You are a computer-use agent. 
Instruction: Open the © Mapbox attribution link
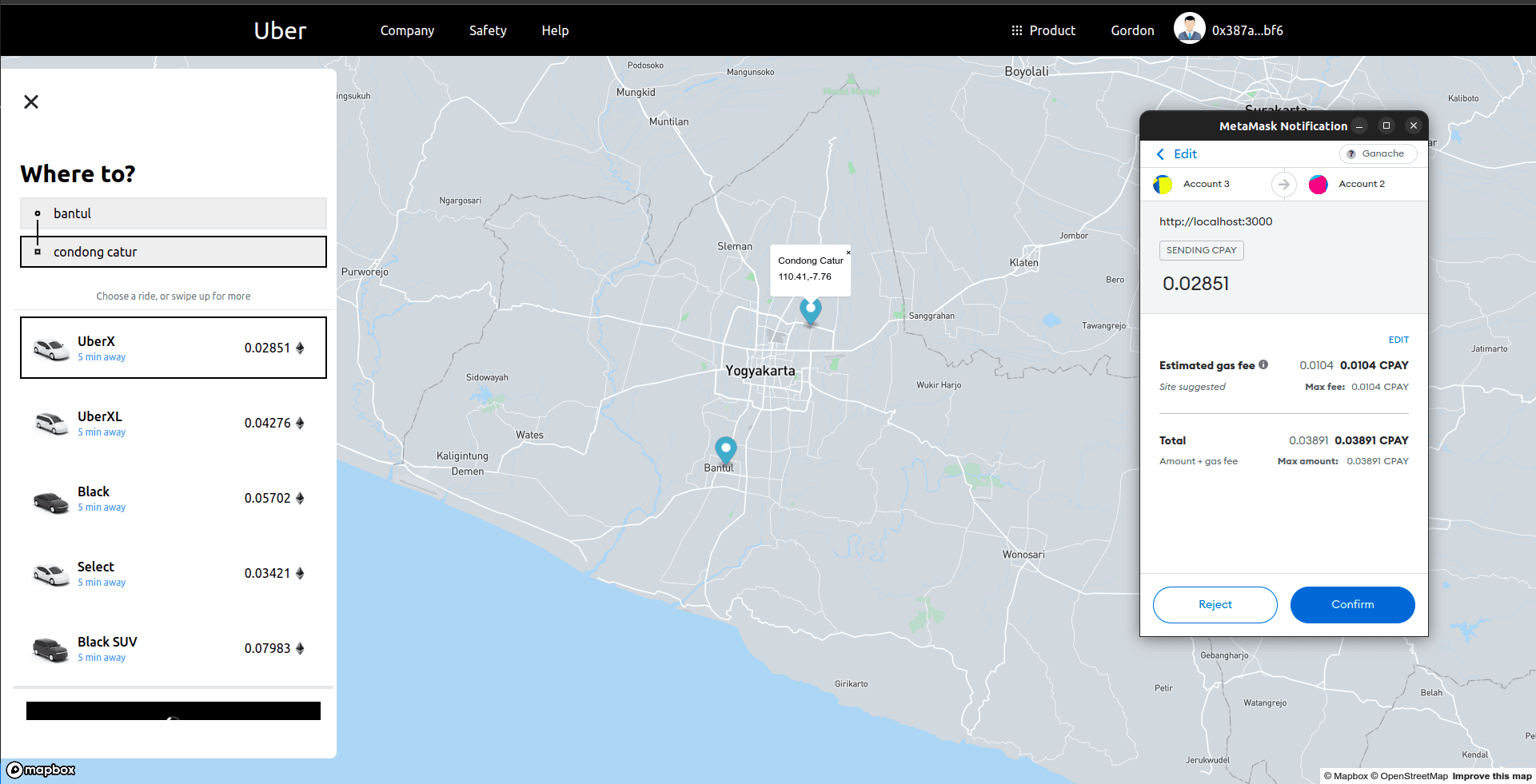click(1346, 776)
